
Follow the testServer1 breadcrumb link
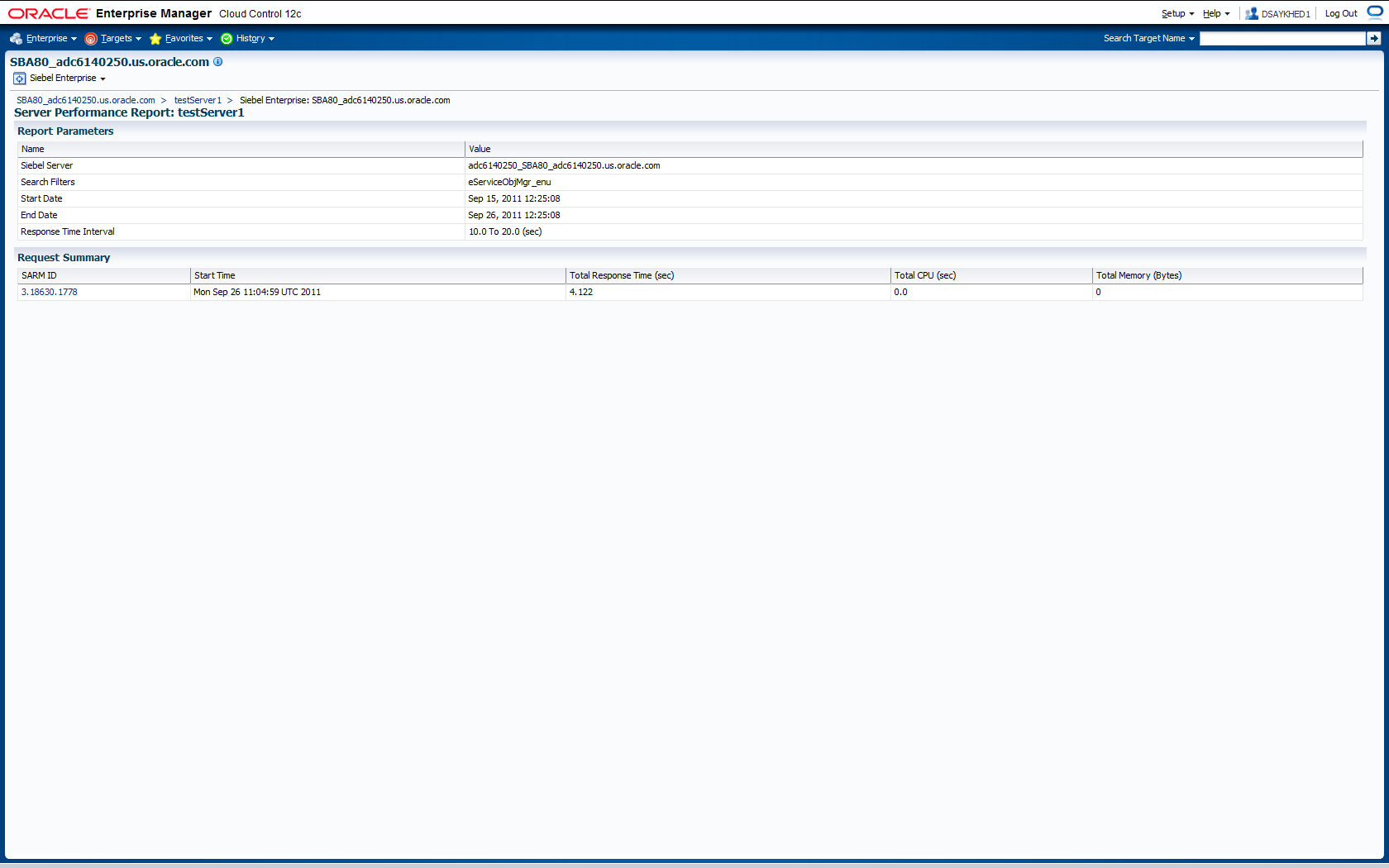pos(198,100)
